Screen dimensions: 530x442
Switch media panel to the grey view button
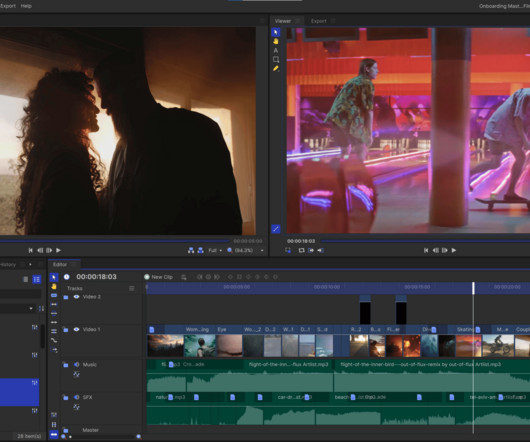tap(26, 279)
